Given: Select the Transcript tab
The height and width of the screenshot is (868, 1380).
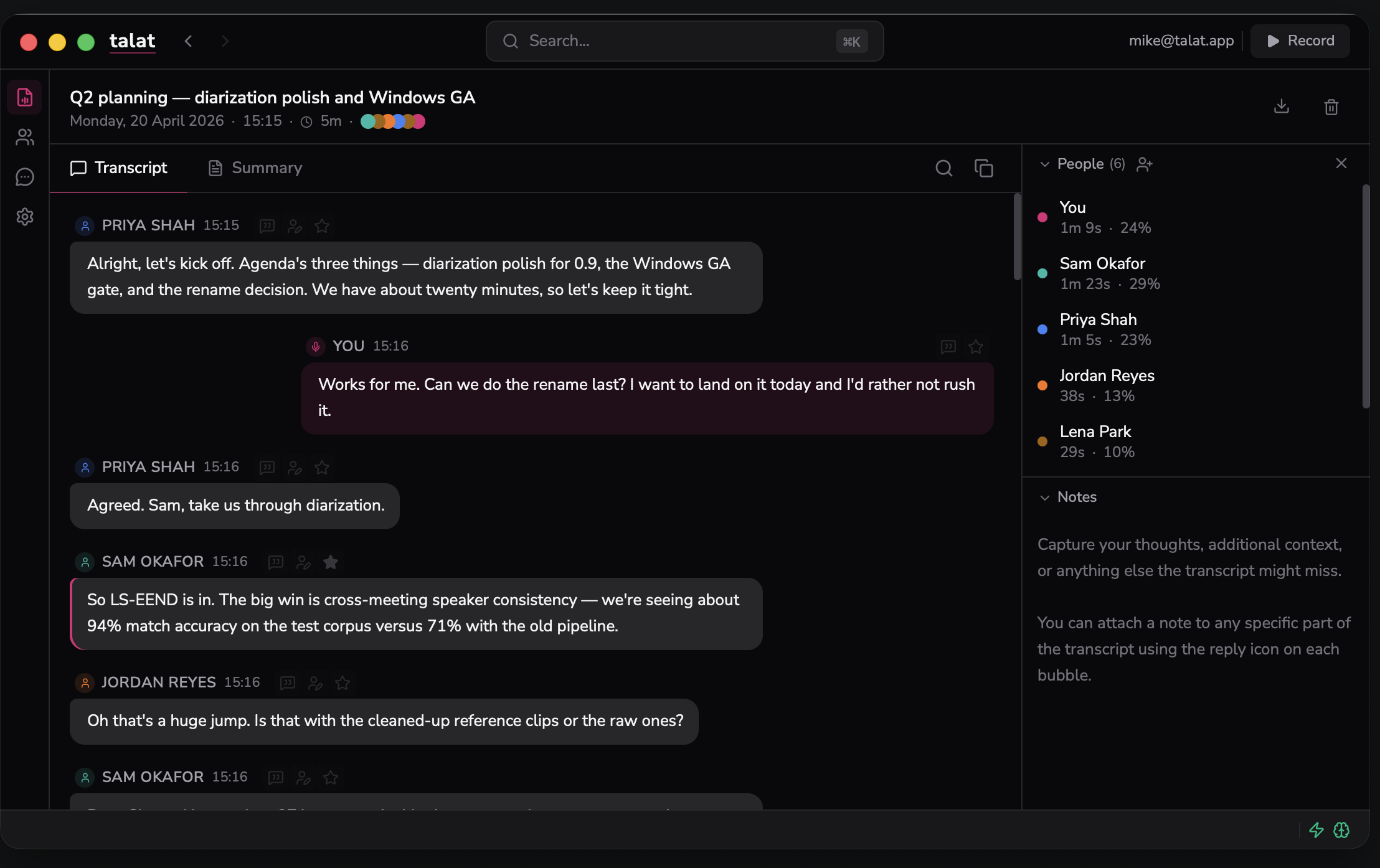Looking at the screenshot, I should coord(119,168).
